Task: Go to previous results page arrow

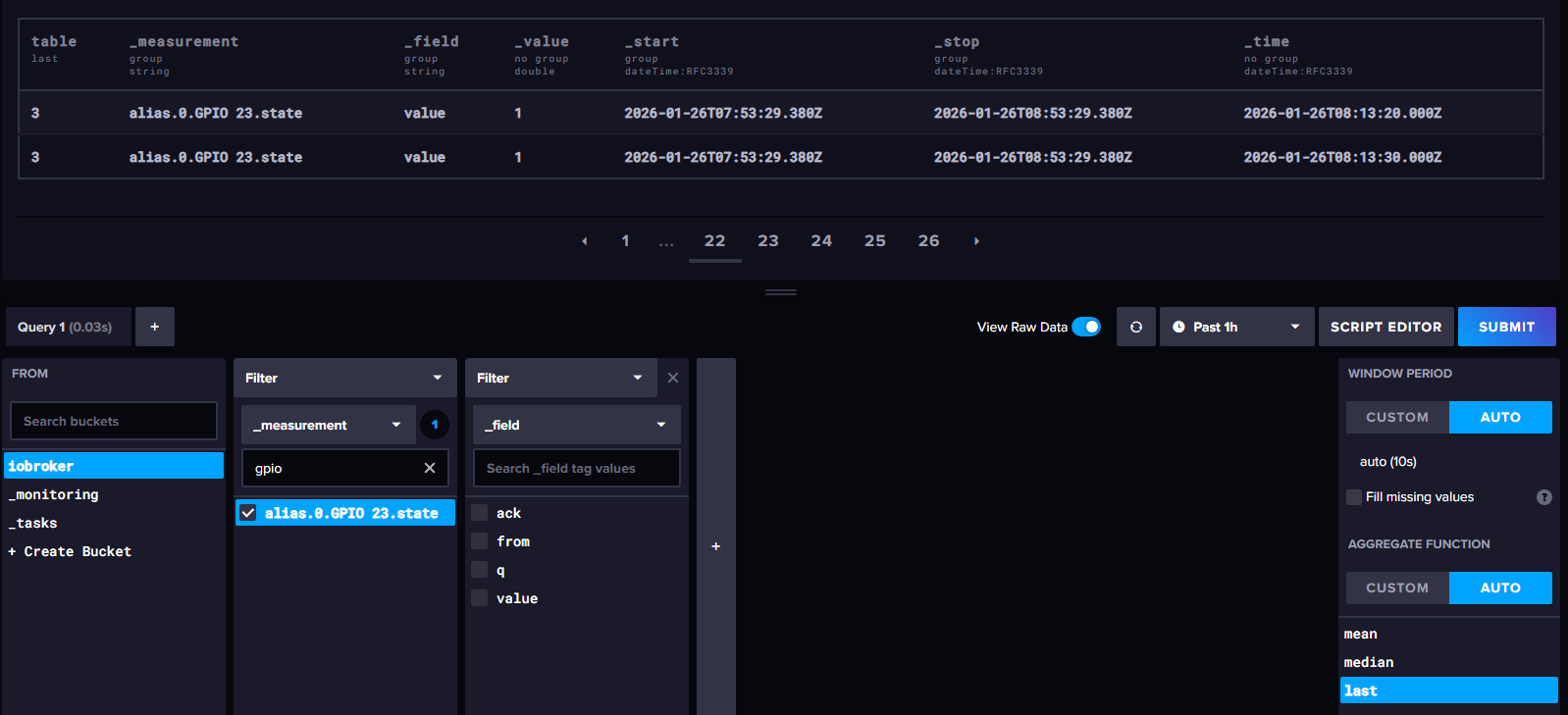Action: (x=585, y=241)
